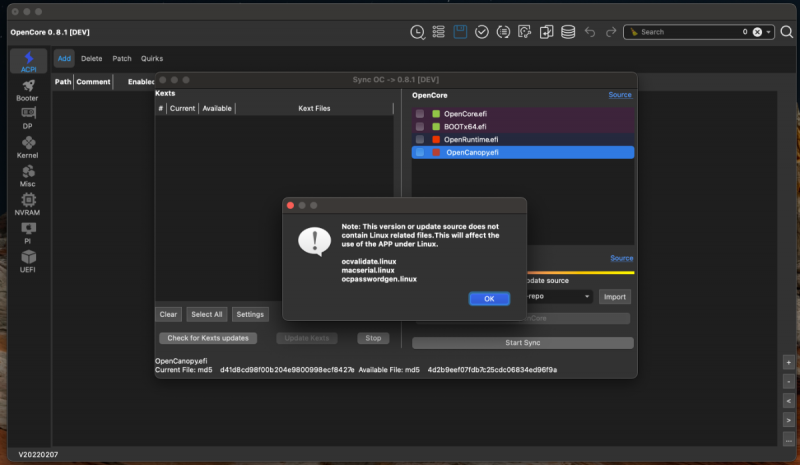
Task: Switch to the Quirks tab
Action: pyautogui.click(x=152, y=59)
